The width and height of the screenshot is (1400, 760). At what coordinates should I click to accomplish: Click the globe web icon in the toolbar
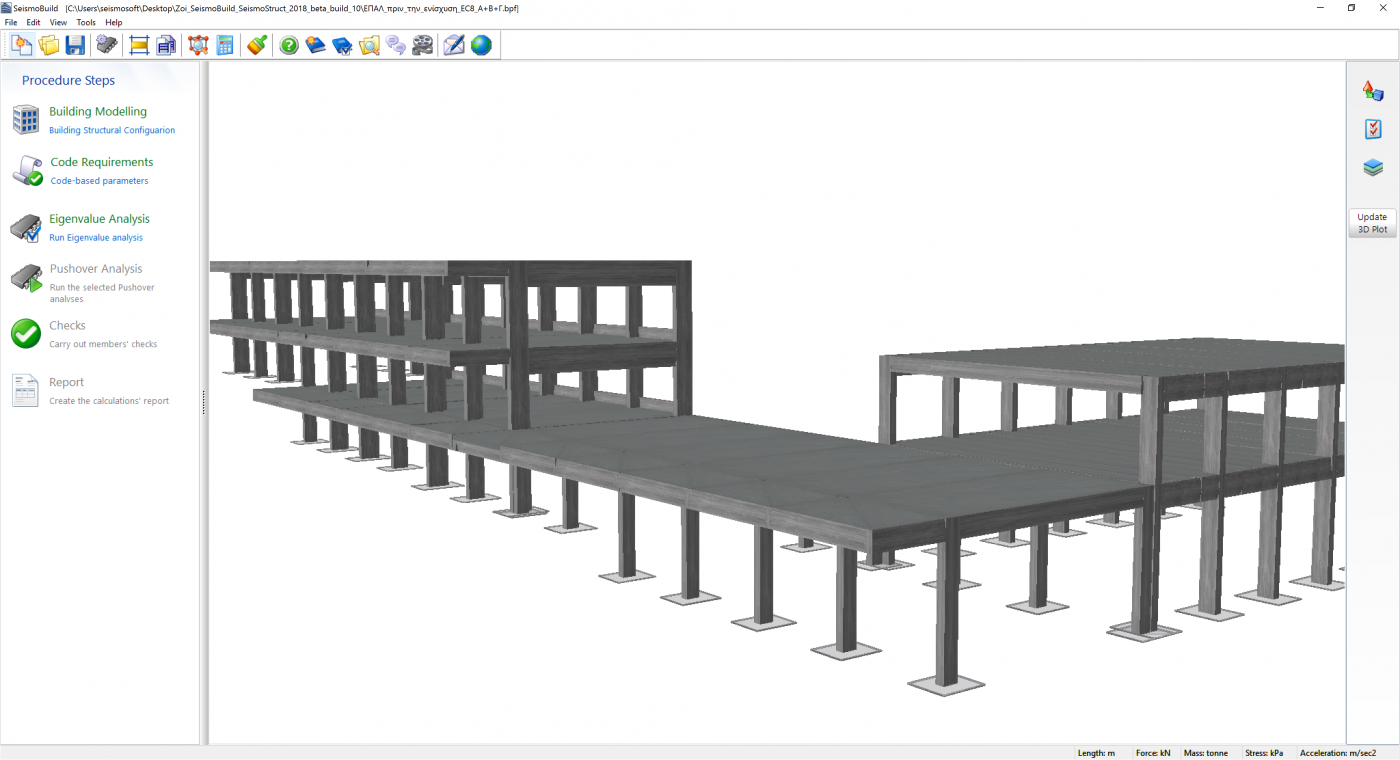coord(481,45)
